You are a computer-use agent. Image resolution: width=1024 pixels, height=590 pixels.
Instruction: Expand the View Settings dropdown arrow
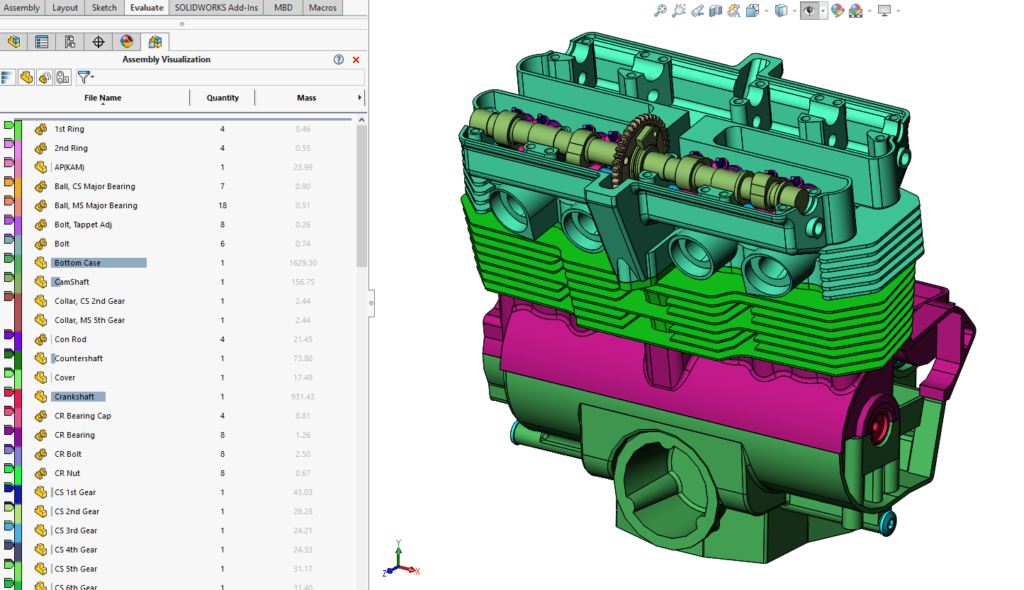899,11
